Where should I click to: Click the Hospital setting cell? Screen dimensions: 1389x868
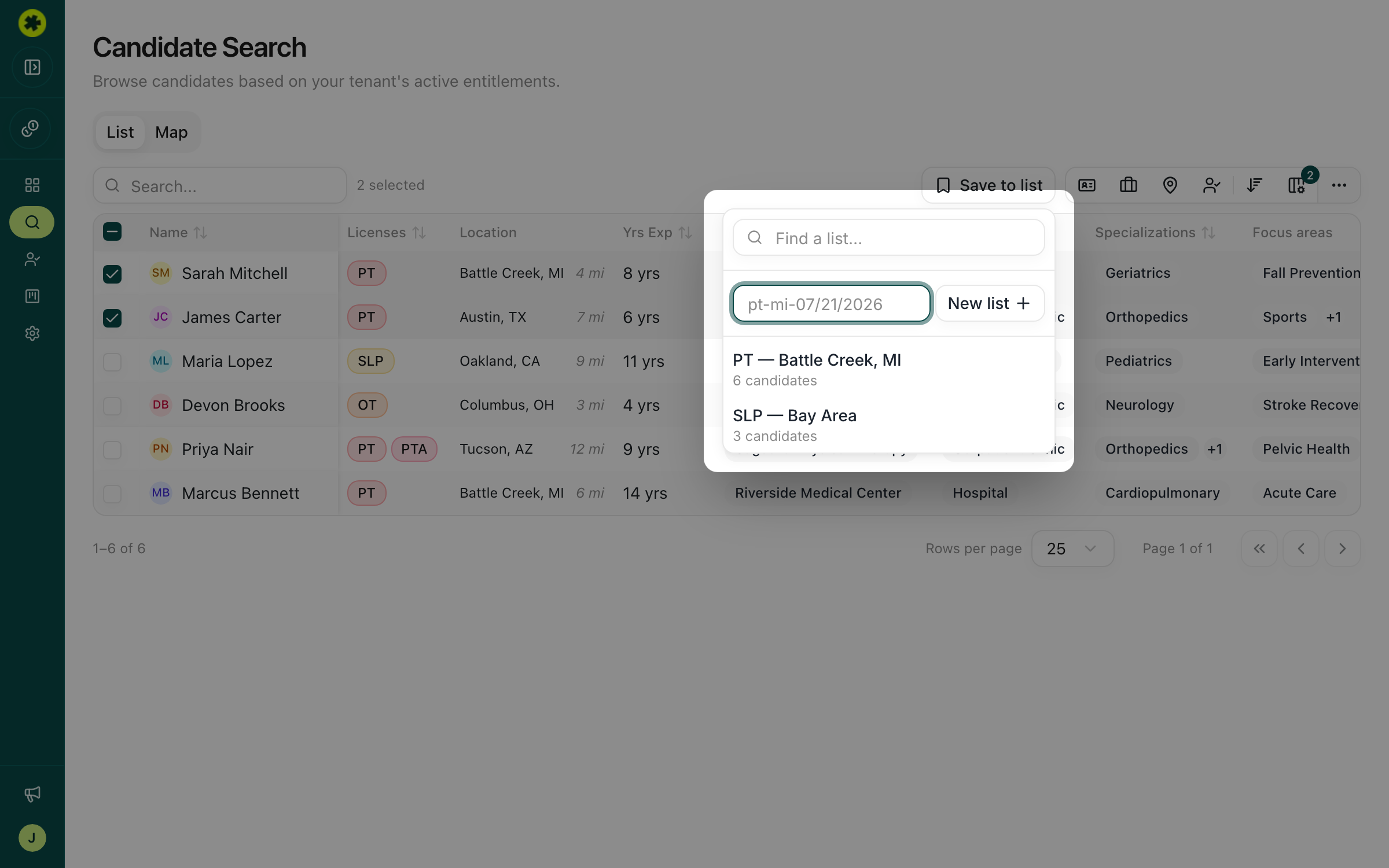pyautogui.click(x=980, y=493)
